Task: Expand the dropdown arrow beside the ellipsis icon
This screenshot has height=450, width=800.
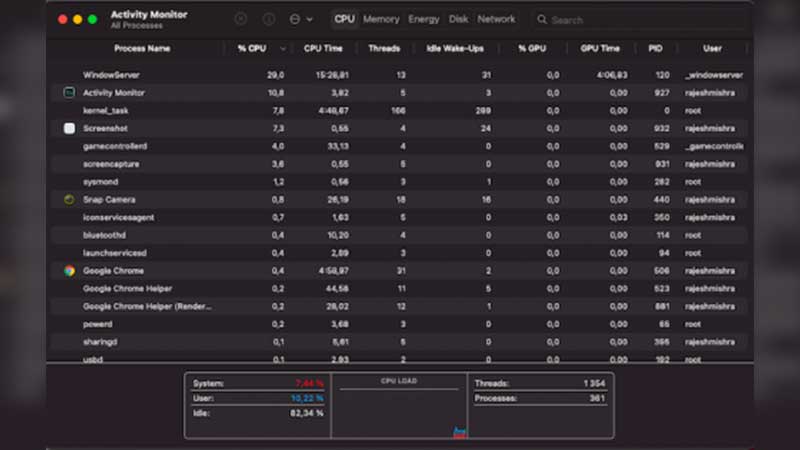Action: tap(309, 19)
